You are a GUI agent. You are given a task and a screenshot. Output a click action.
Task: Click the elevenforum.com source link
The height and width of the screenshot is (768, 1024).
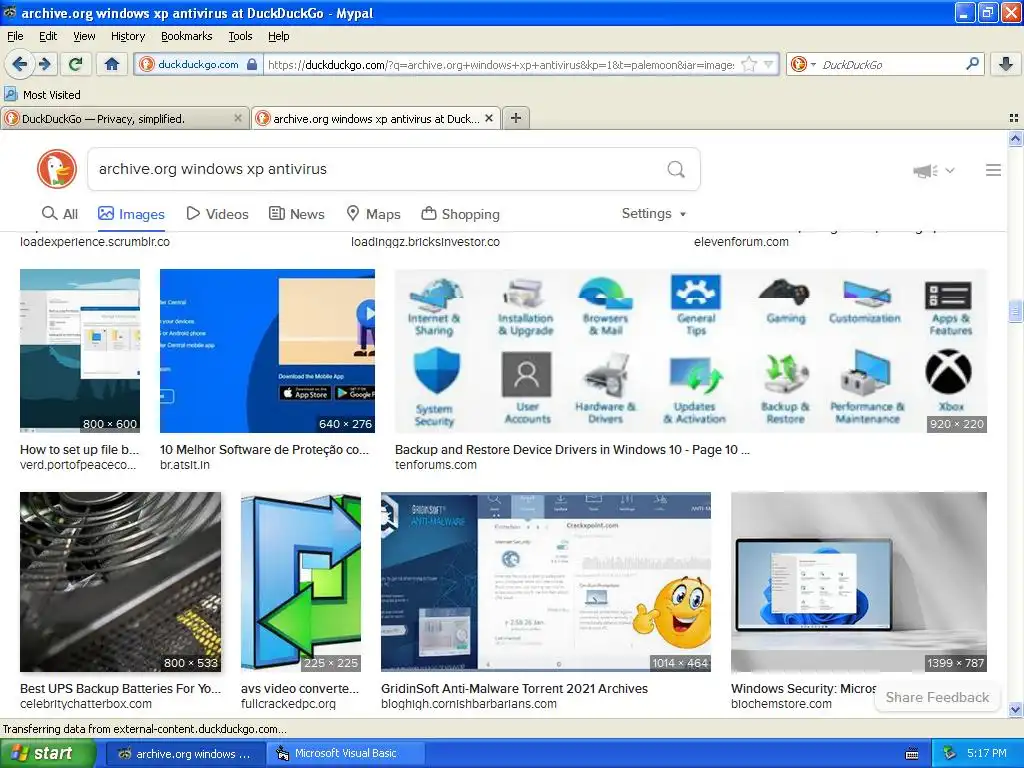click(741, 242)
